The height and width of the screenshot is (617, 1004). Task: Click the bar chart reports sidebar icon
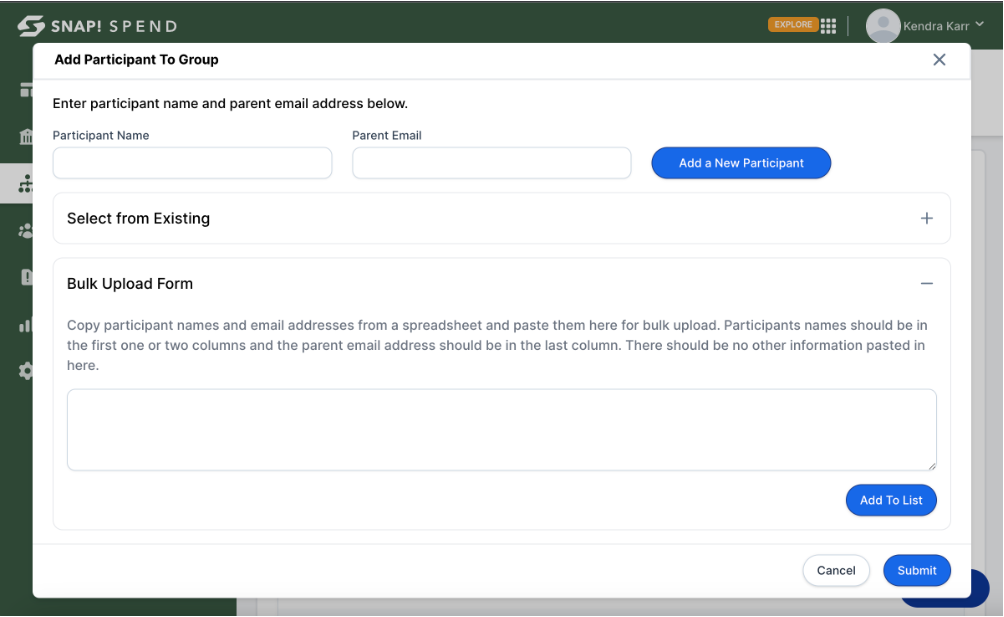tap(26, 325)
